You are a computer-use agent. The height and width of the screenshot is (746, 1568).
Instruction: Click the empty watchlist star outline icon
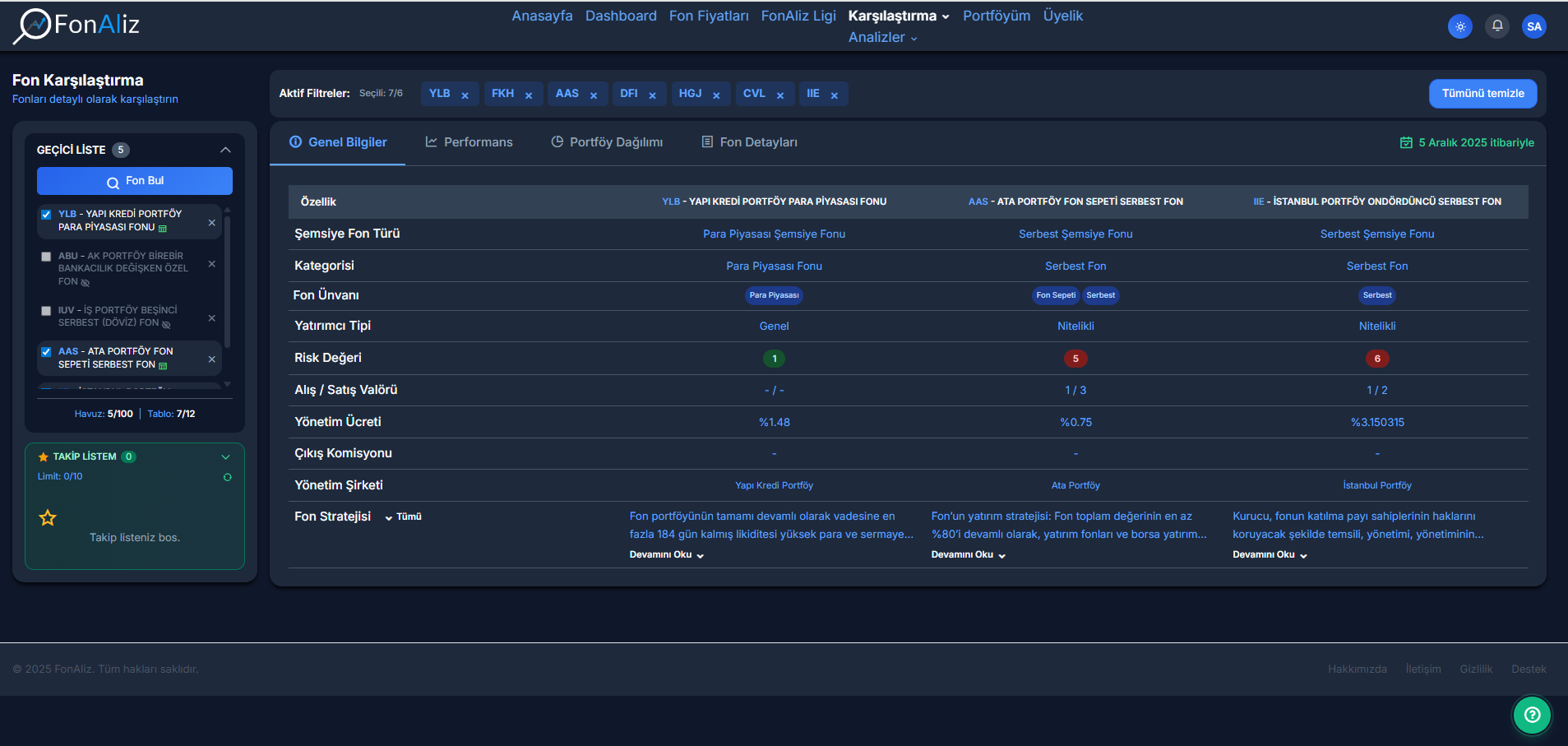[48, 518]
